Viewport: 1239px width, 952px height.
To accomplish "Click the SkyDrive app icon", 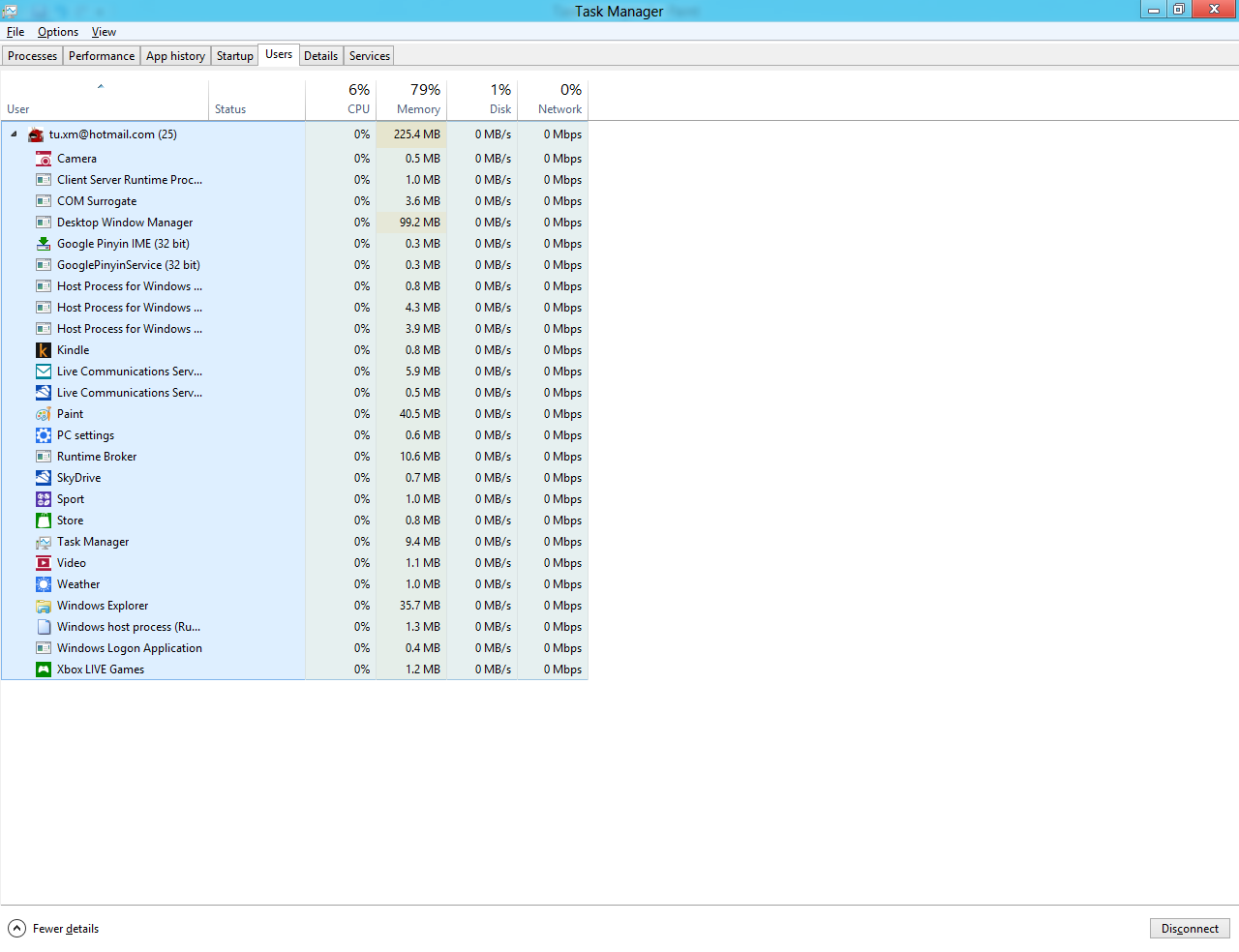I will pos(44,478).
